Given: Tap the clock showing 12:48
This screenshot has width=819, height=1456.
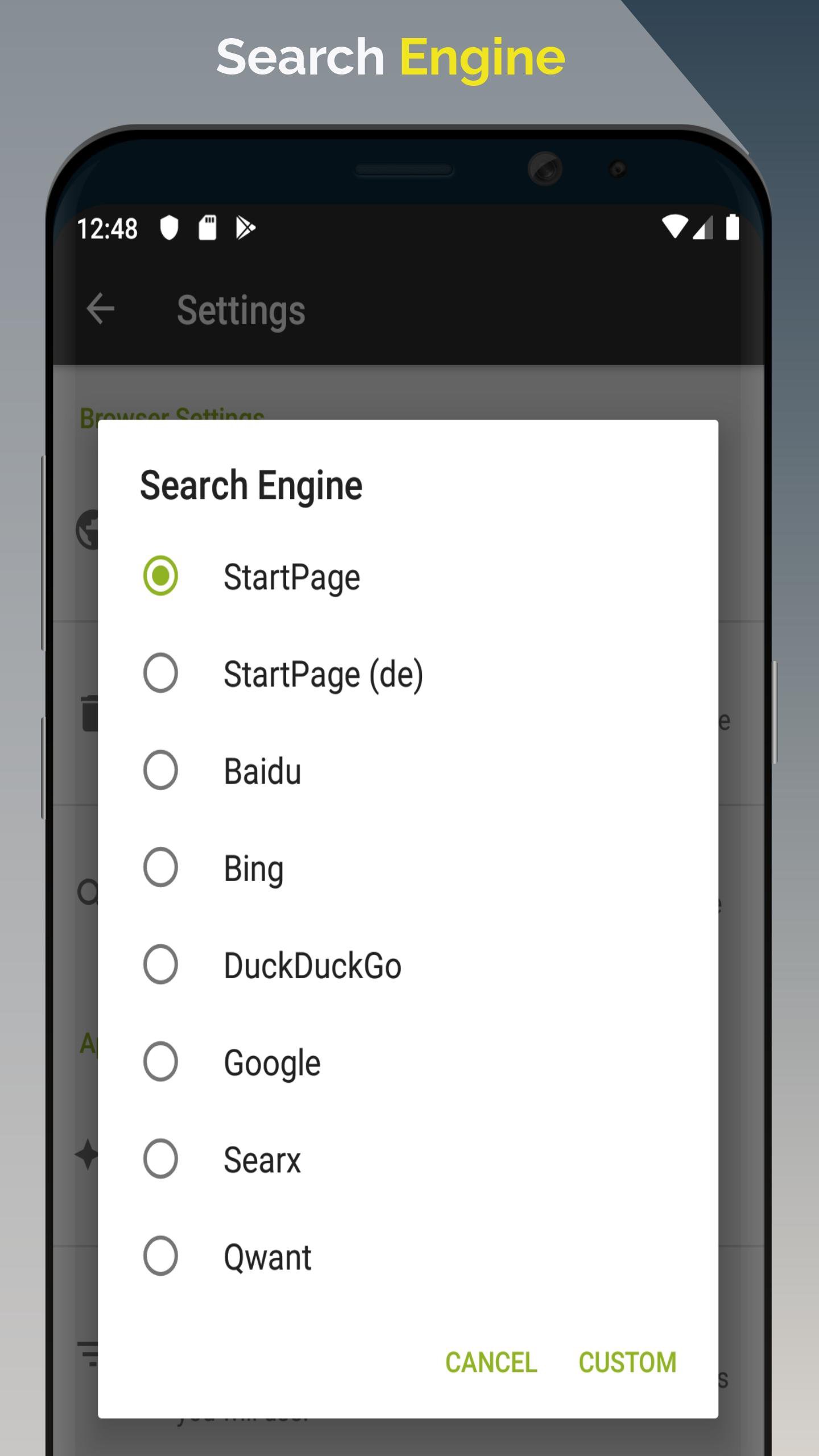Looking at the screenshot, I should click(107, 229).
